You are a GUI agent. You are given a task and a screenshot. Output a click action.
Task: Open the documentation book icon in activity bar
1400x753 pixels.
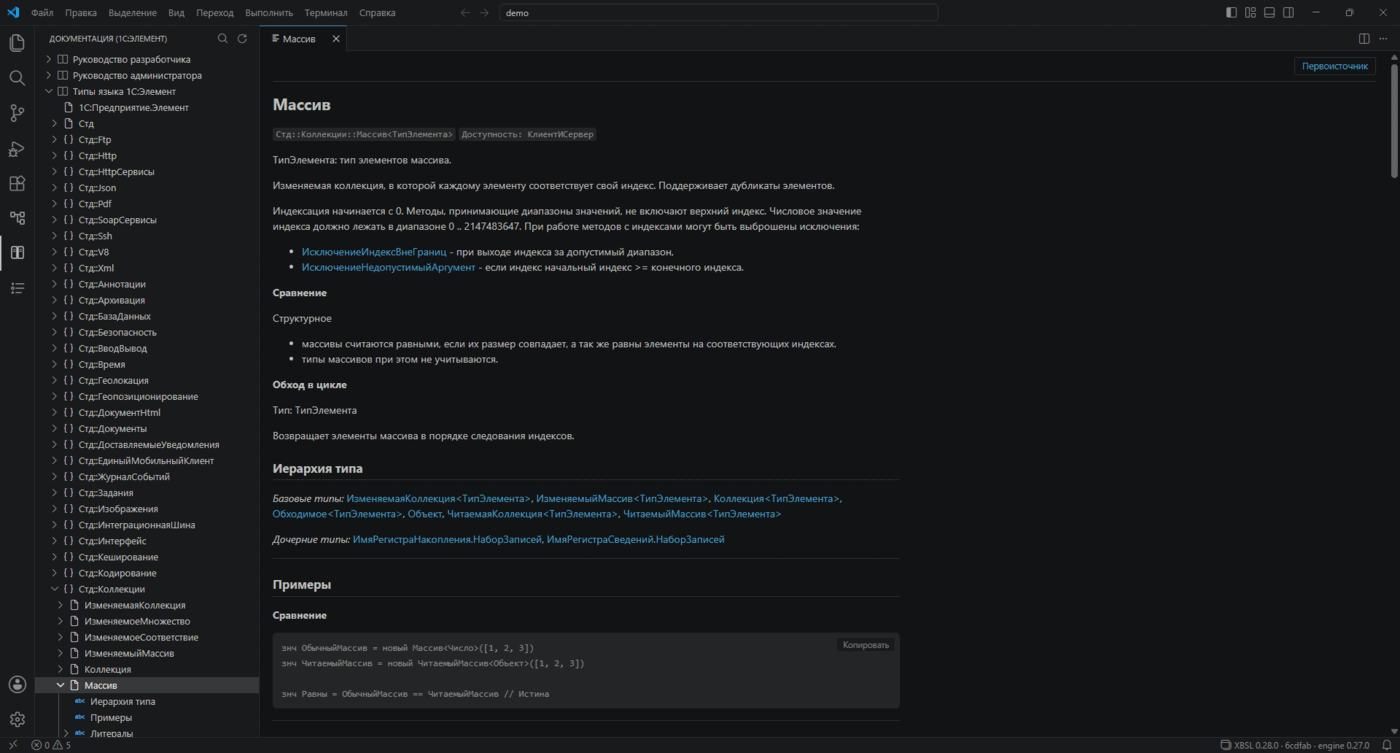pos(17,252)
